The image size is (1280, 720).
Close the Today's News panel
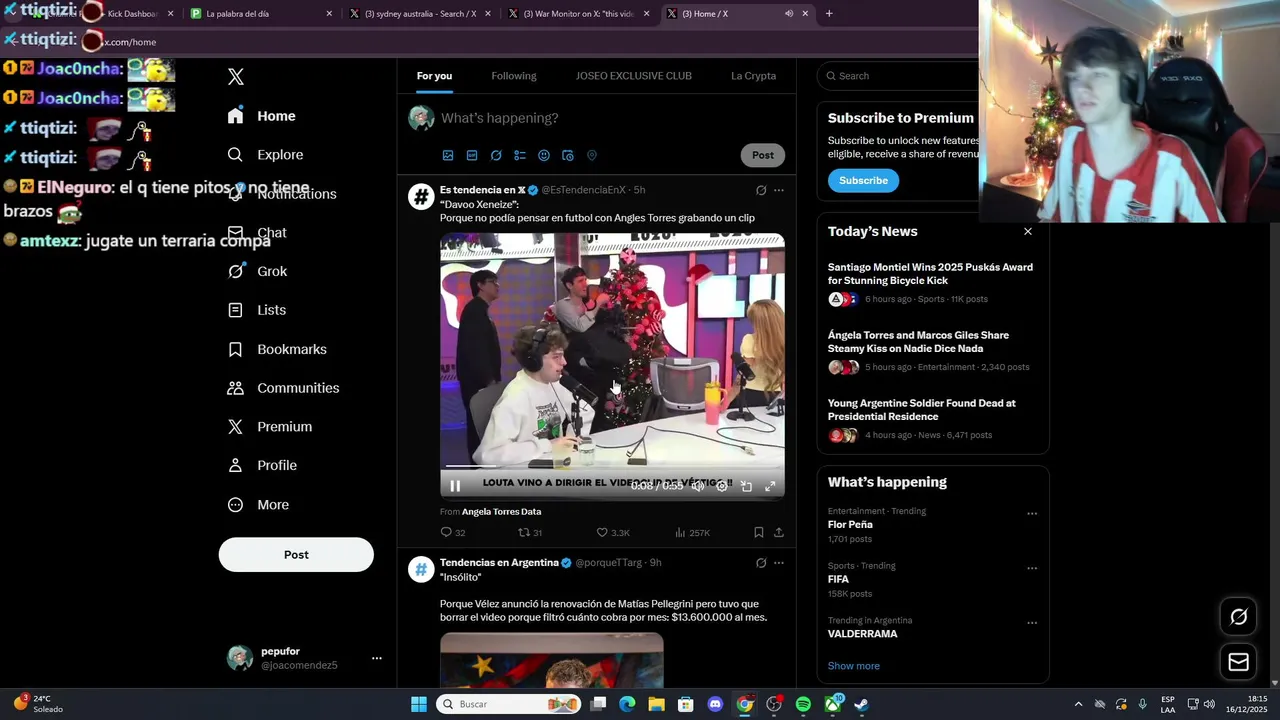(x=1027, y=231)
